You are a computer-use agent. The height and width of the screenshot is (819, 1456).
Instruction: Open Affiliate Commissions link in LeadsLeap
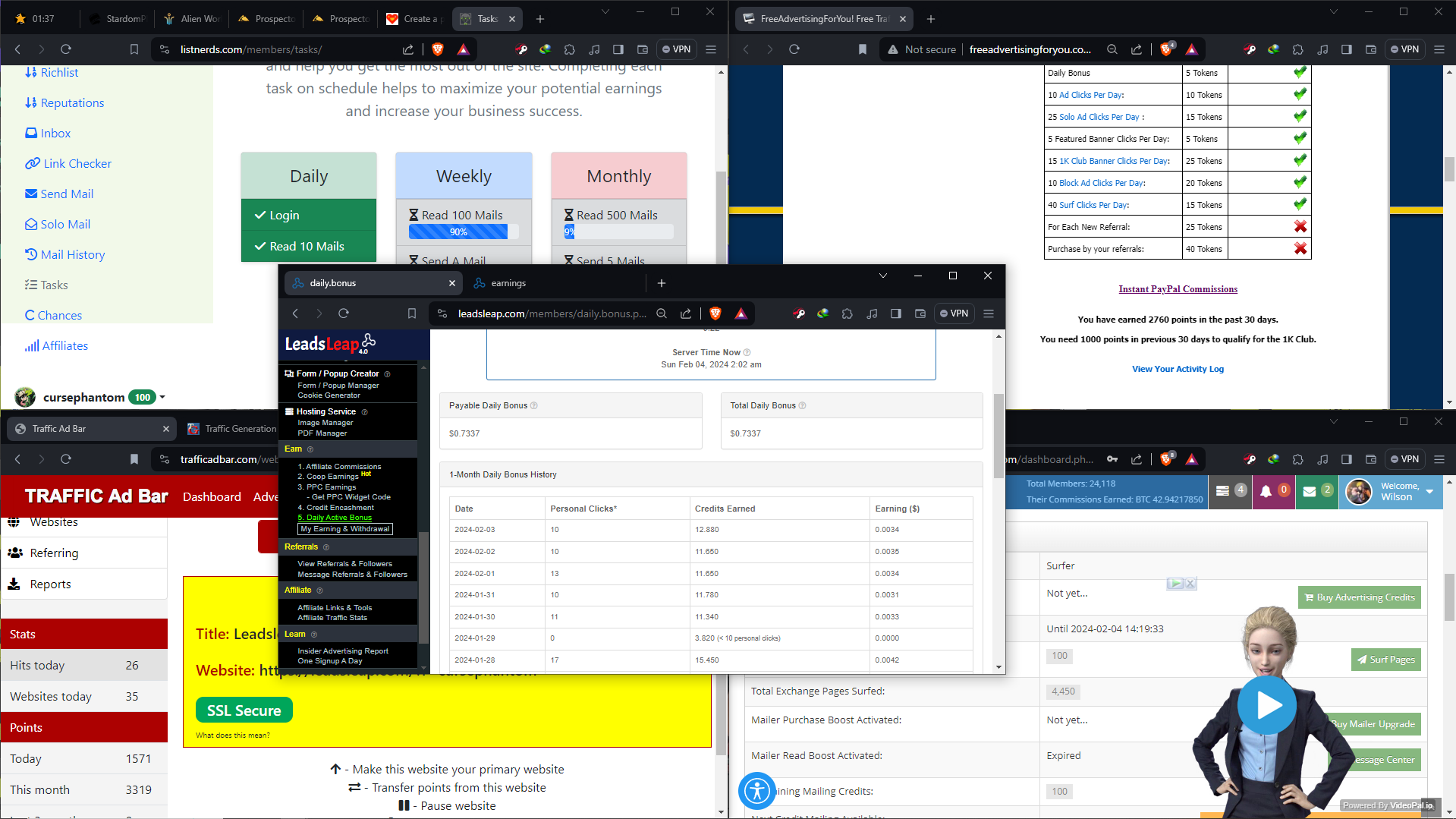point(343,467)
